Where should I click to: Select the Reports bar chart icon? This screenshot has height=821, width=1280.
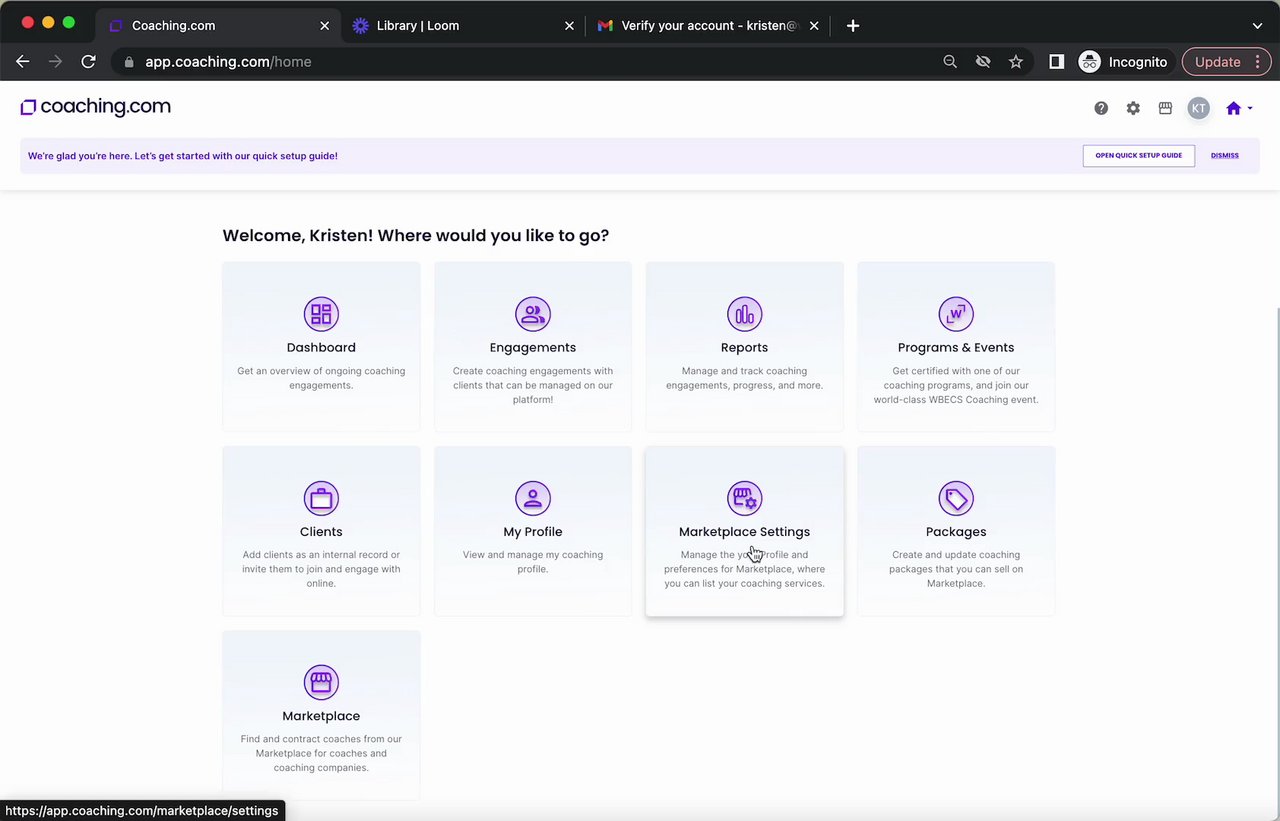pyautogui.click(x=744, y=314)
